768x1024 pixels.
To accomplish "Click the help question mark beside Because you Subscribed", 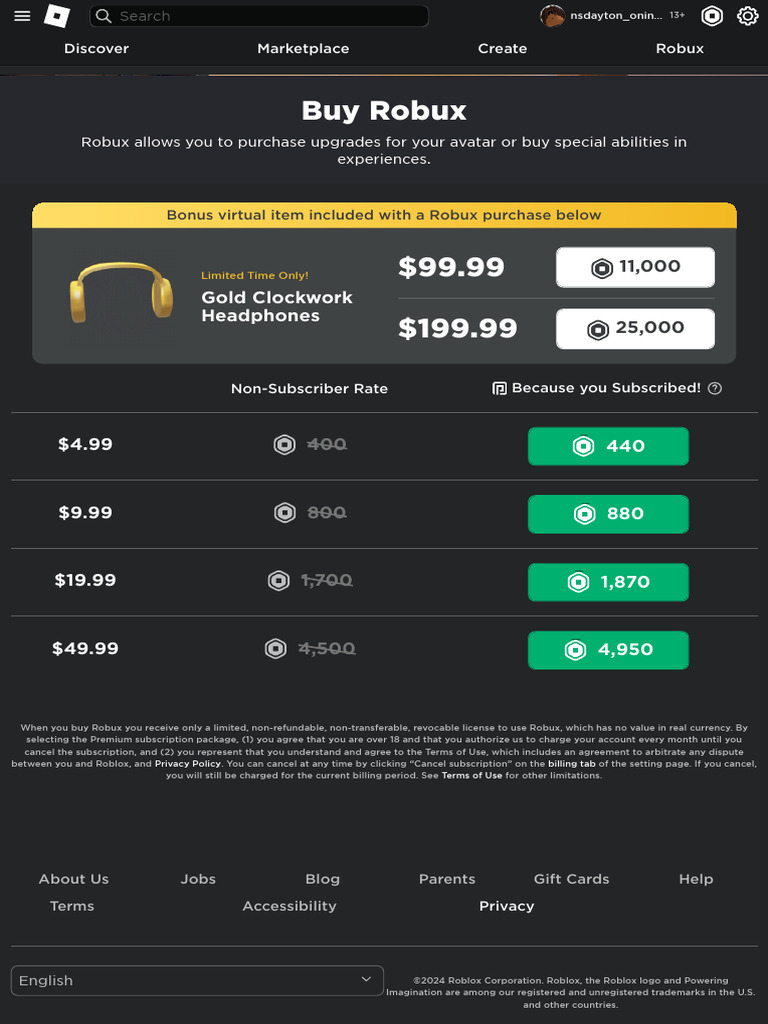I will coord(715,388).
